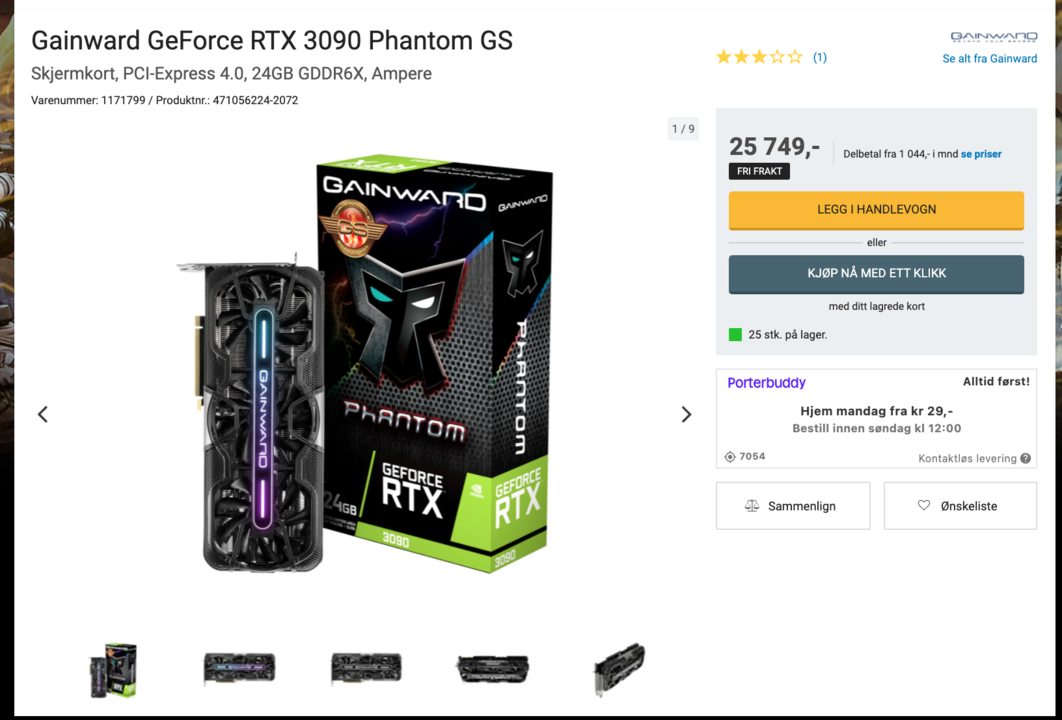The height and width of the screenshot is (720, 1062).
Task: Select the third product thumbnail
Action: click(x=366, y=668)
